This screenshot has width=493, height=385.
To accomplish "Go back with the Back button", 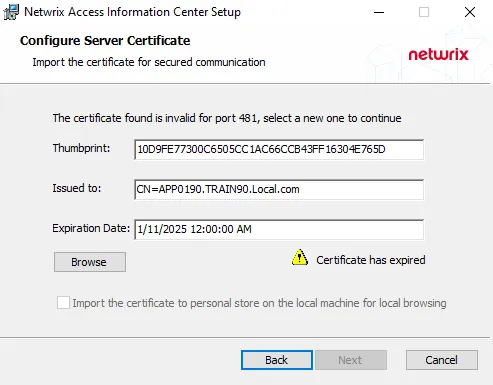I will click(277, 360).
